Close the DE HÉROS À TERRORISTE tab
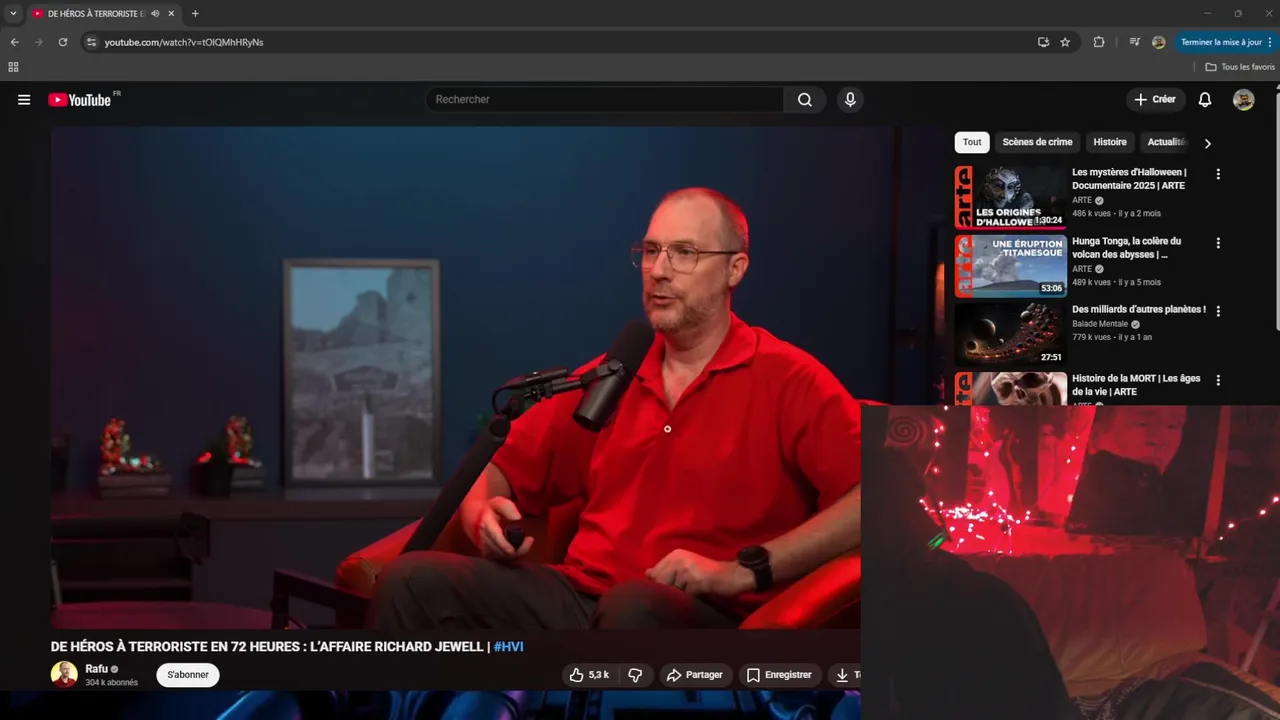Screen dimensions: 1280x720 (x=171, y=13)
